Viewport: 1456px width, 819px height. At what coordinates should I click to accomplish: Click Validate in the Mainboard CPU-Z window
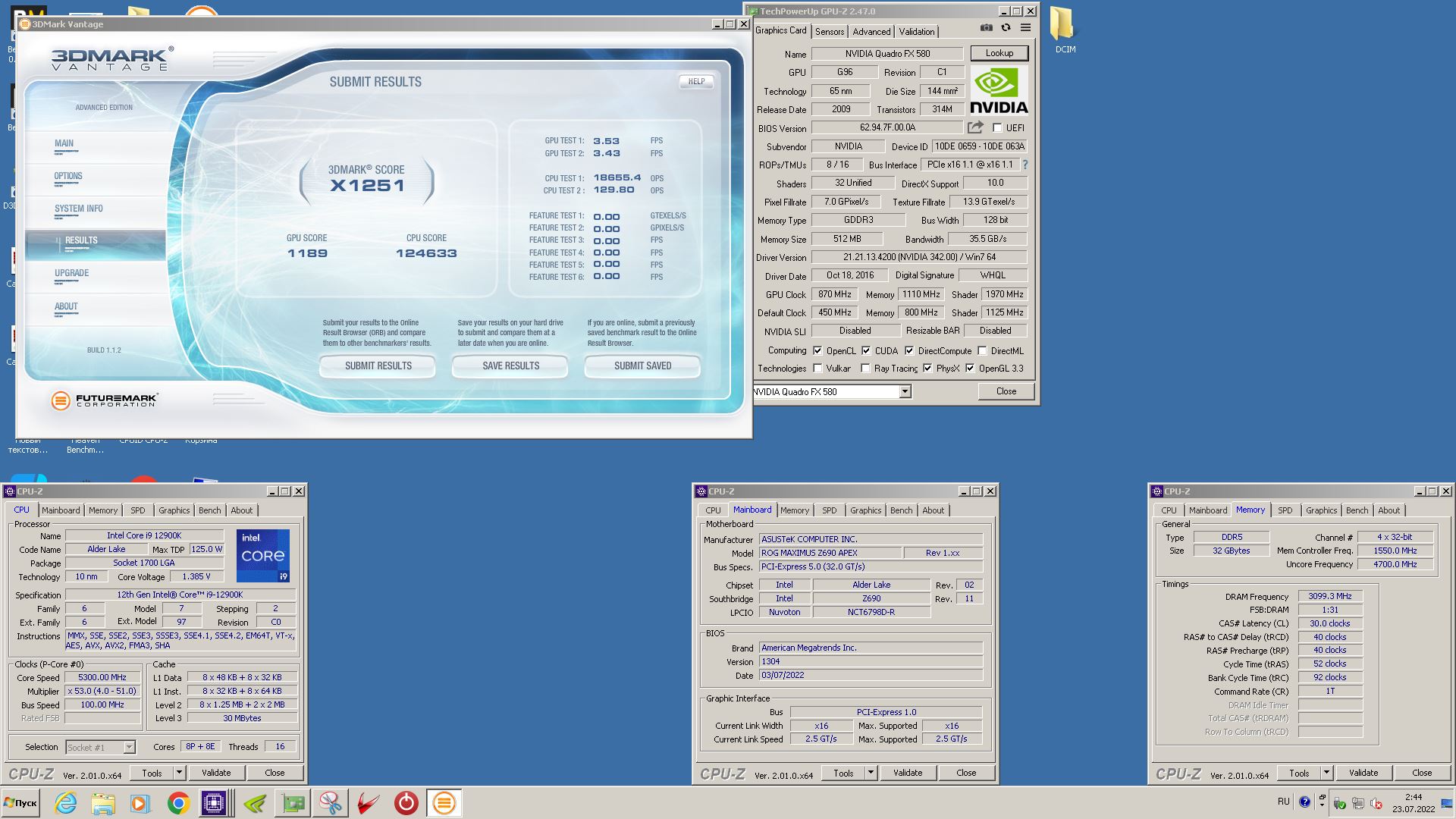908,773
